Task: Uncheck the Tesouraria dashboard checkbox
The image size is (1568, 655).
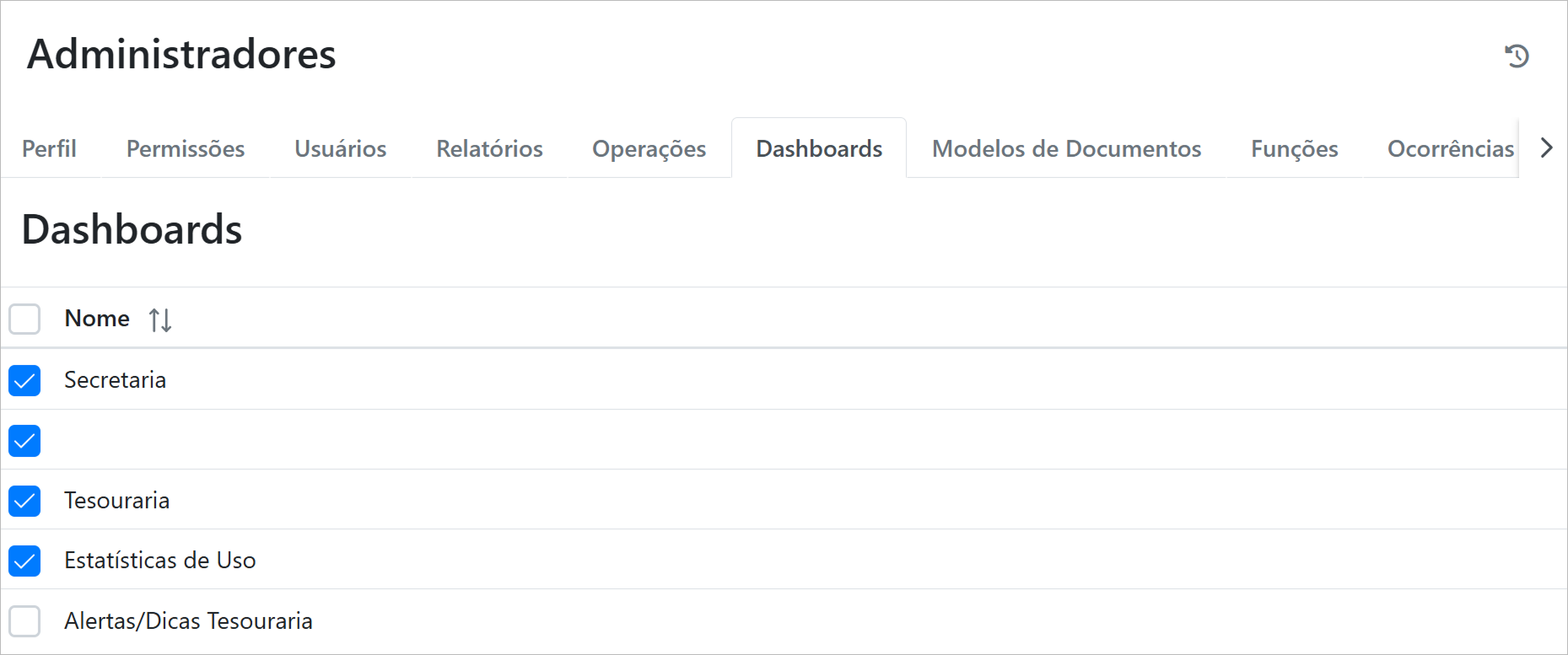Action: click(x=24, y=501)
